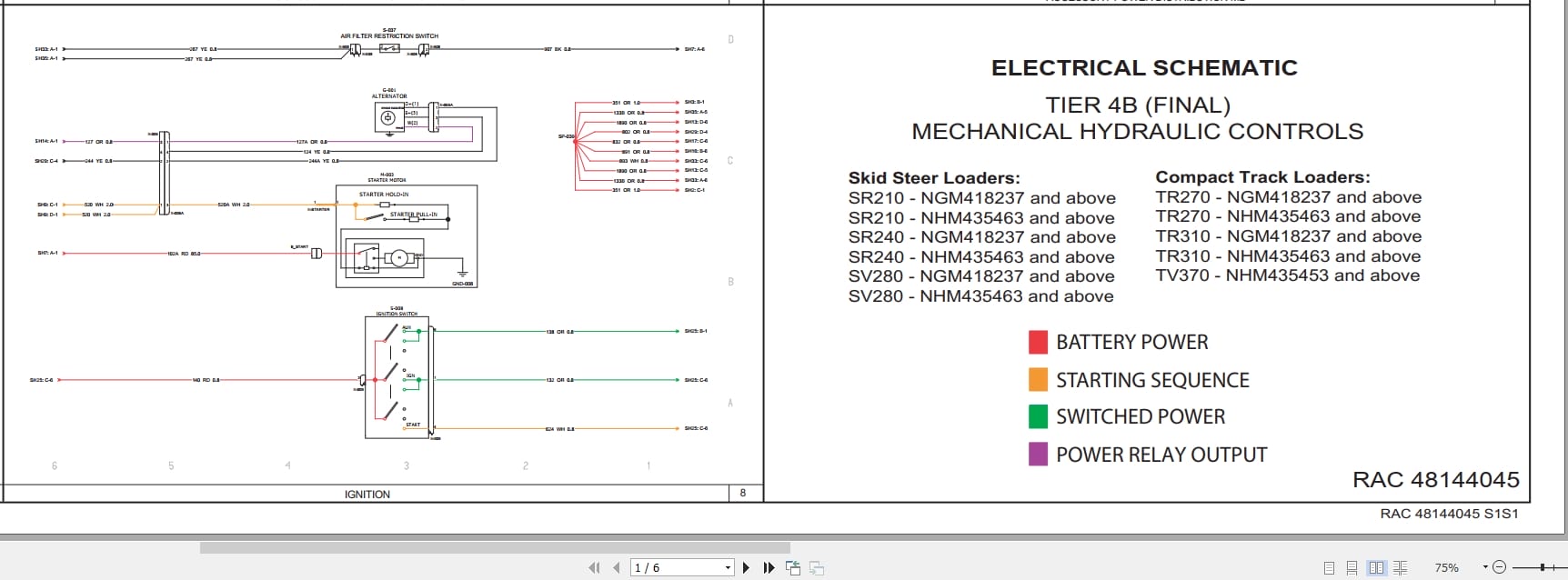Viewport: 1568px width, 580px height.
Task: Go to the next page
Action: pyautogui.click(x=746, y=567)
